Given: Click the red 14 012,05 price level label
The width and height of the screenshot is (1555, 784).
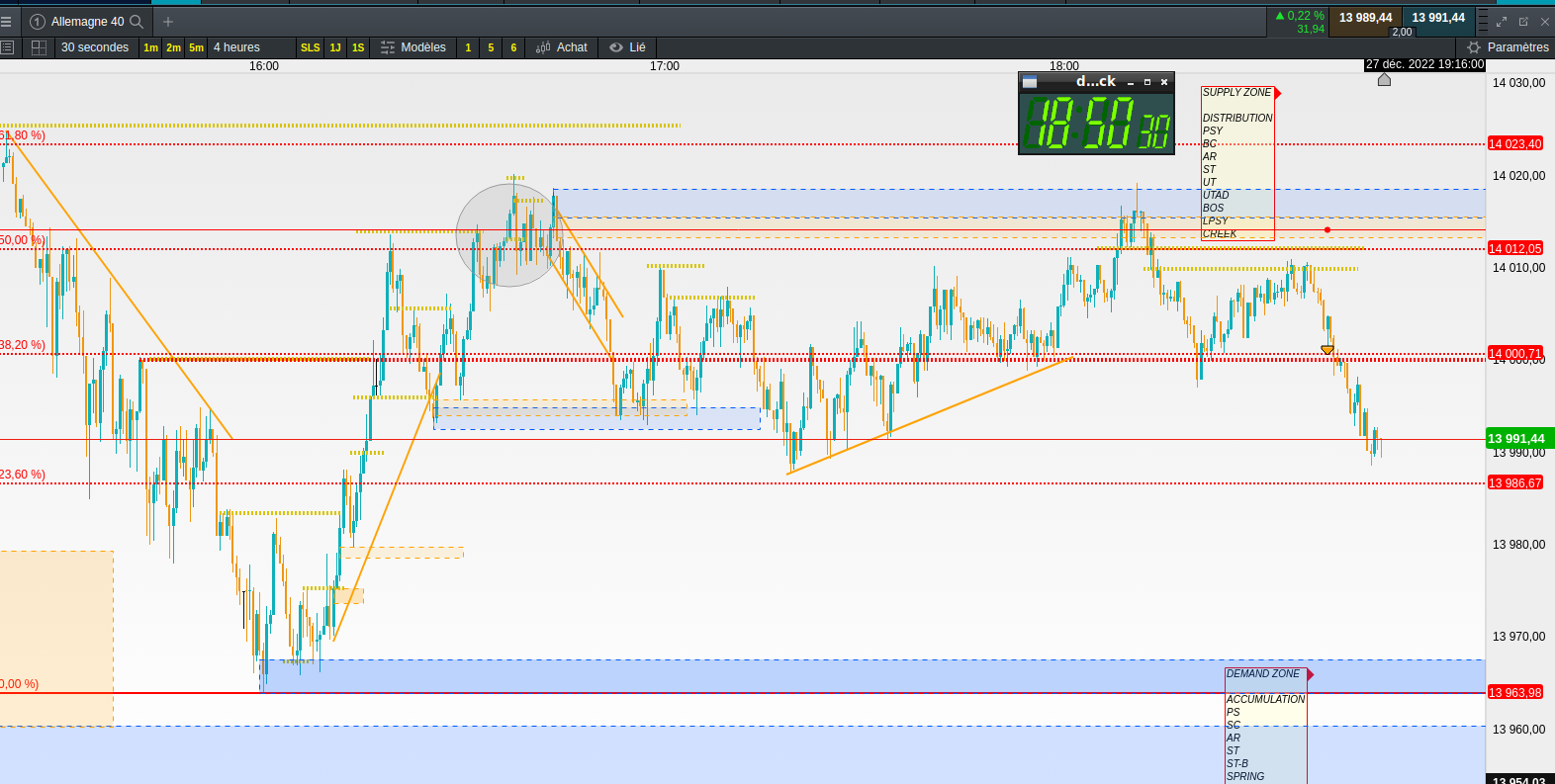Looking at the screenshot, I should [x=1515, y=249].
